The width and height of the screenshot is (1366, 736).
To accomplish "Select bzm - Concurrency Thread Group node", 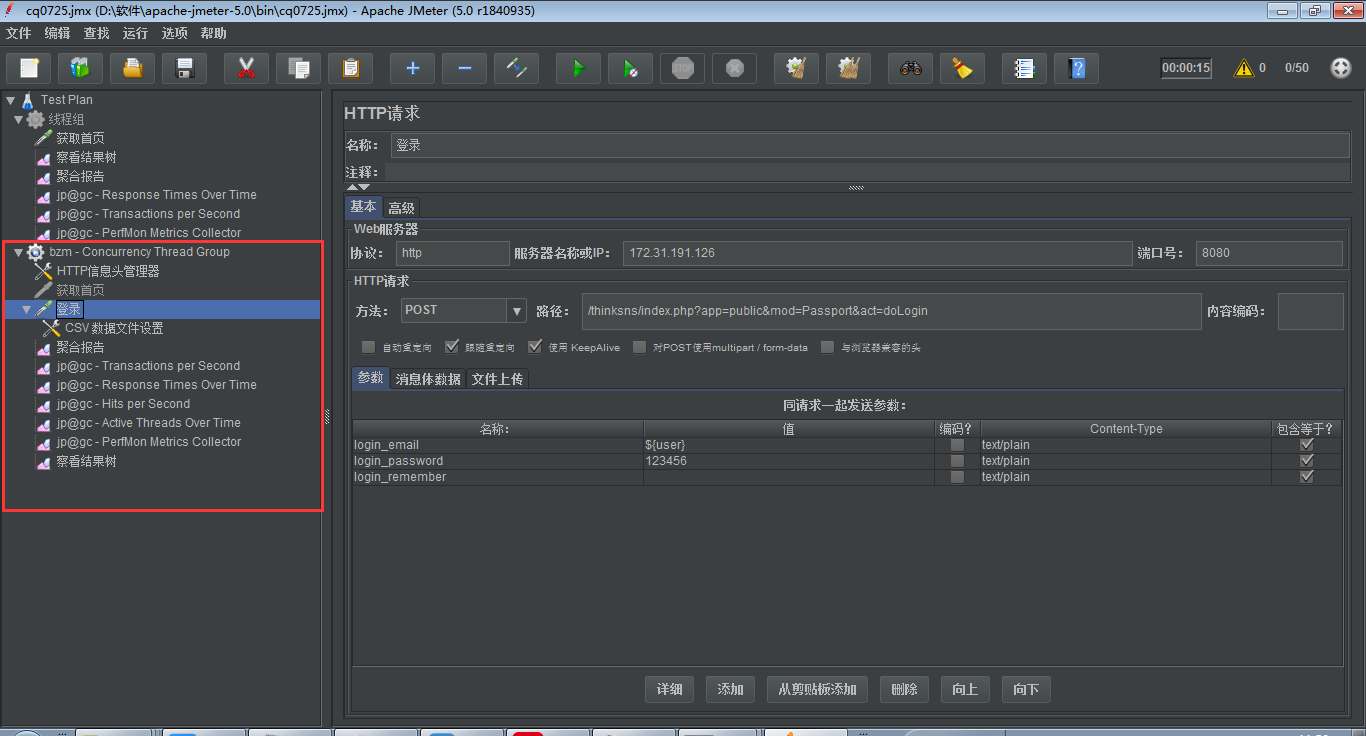I will tap(139, 252).
